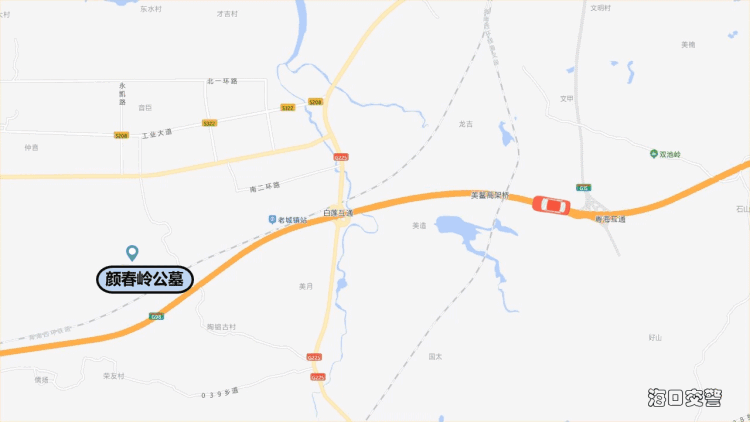Click the 陶钮古村 village label
This screenshot has width=750, height=422.
point(221,327)
